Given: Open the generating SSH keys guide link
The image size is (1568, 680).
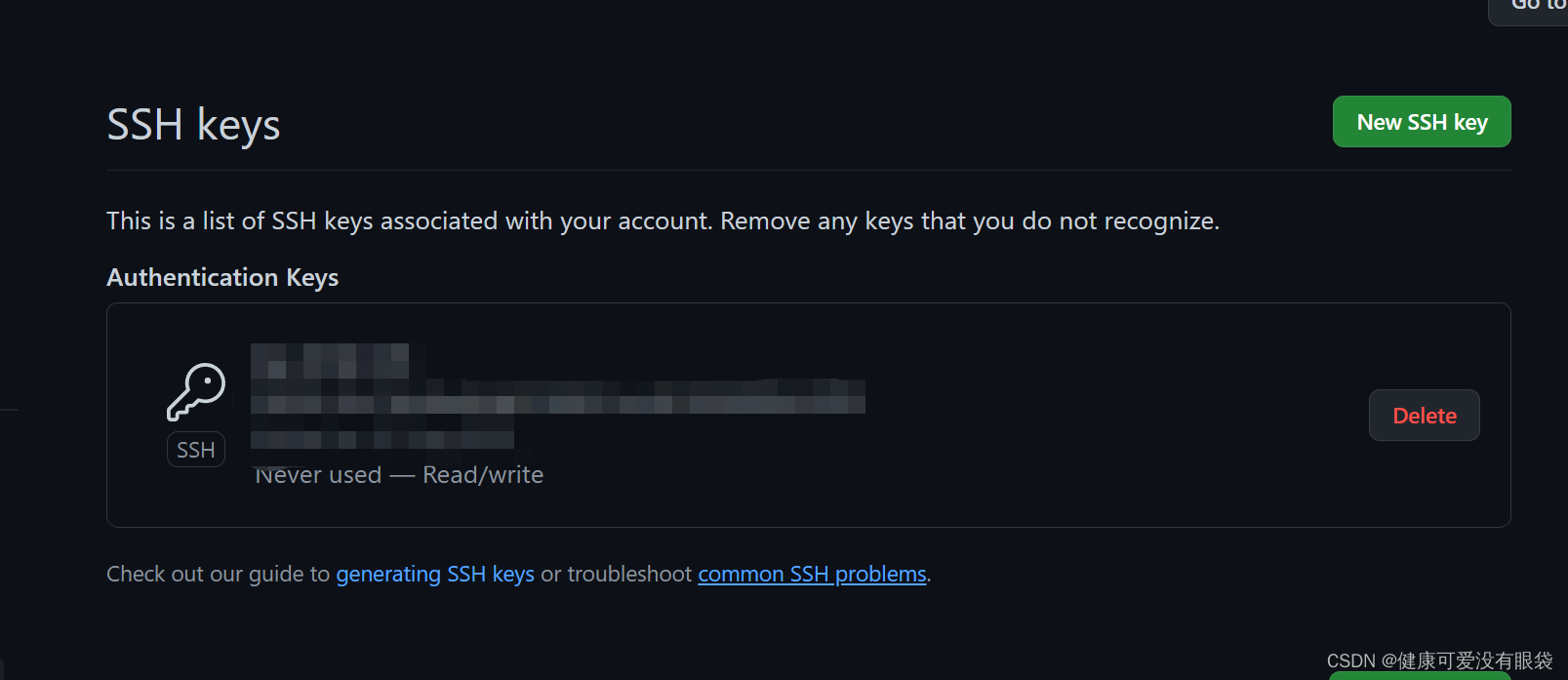Looking at the screenshot, I should click(x=435, y=574).
